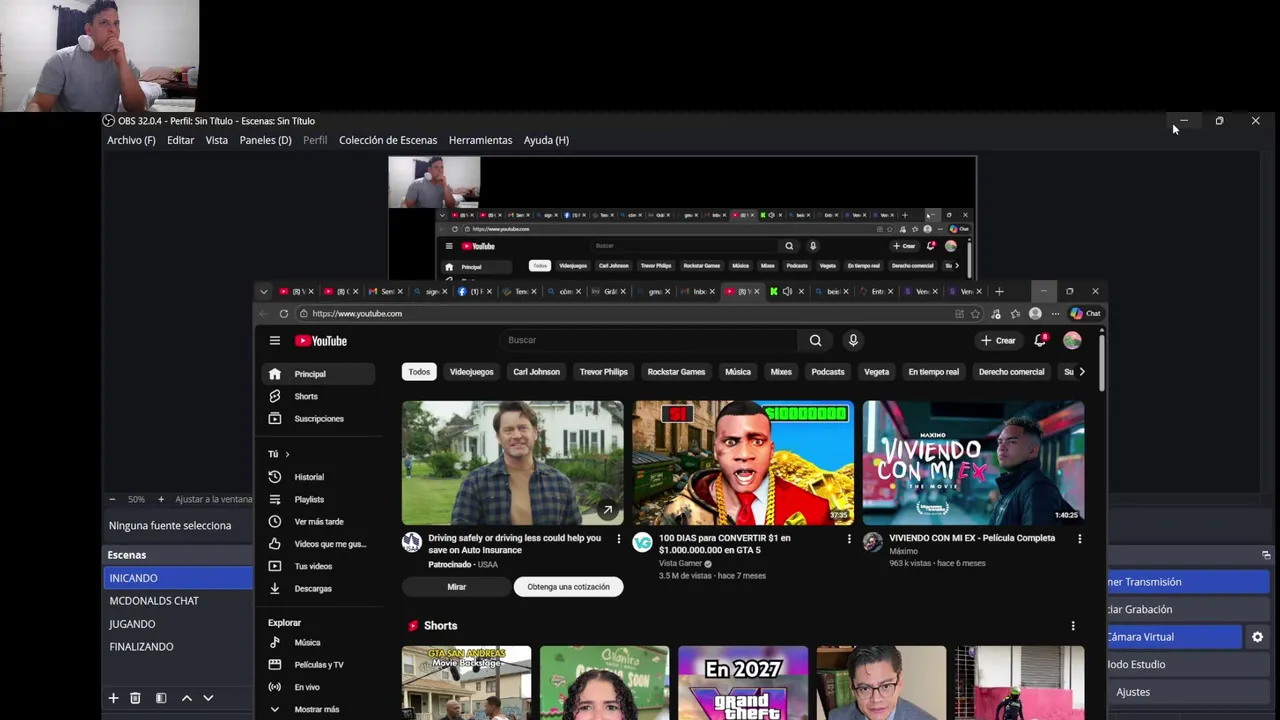This screenshot has width=1280, height=720.
Task: Start voice search with microphone icon
Action: pyautogui.click(x=853, y=340)
